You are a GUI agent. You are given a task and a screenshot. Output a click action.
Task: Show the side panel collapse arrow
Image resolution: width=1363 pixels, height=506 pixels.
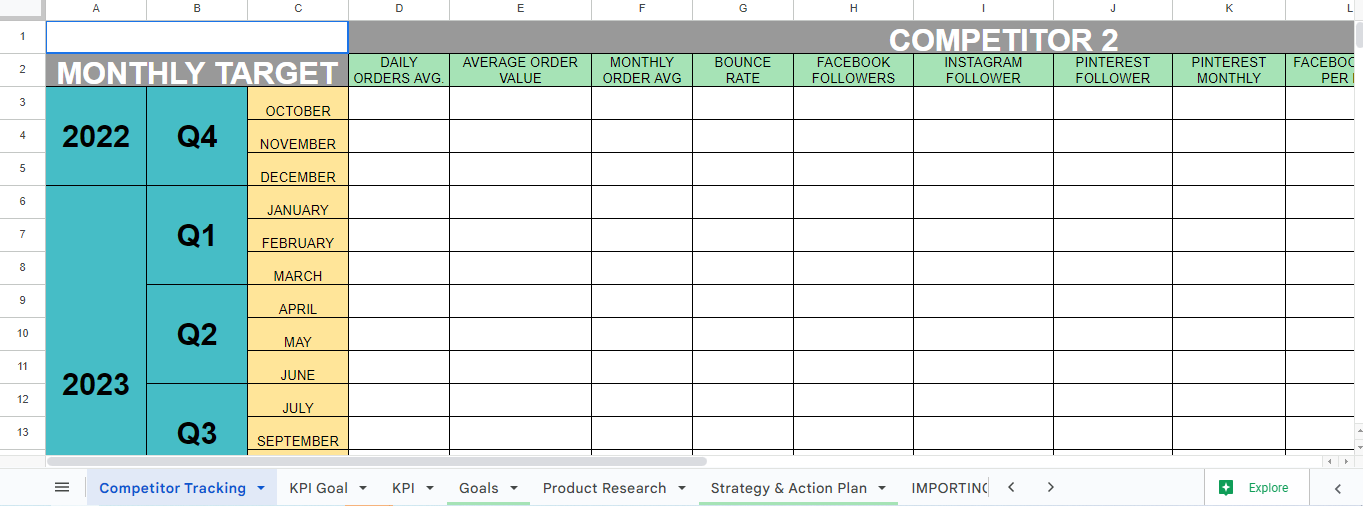tap(1338, 488)
